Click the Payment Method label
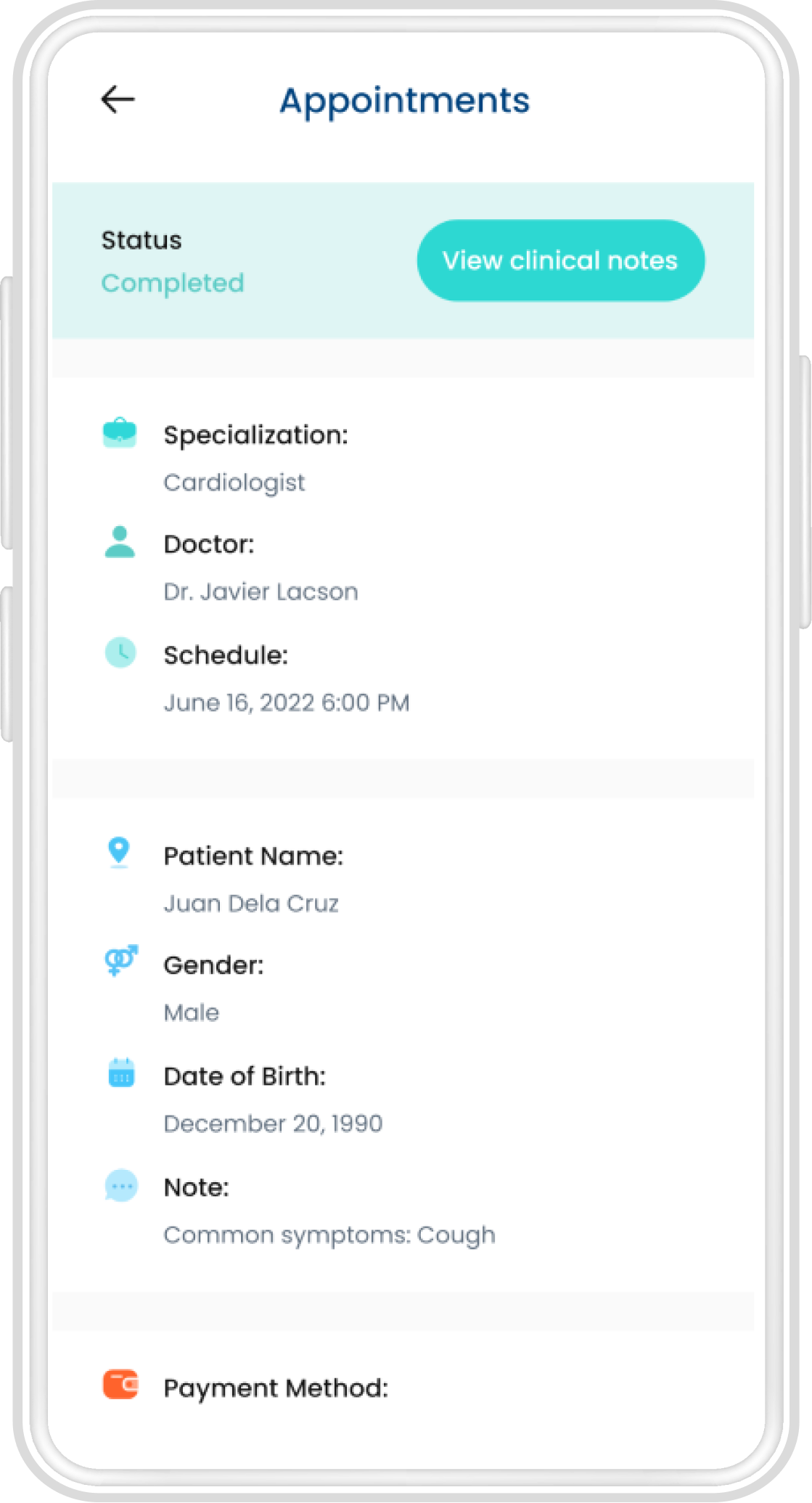 pos(276,1388)
